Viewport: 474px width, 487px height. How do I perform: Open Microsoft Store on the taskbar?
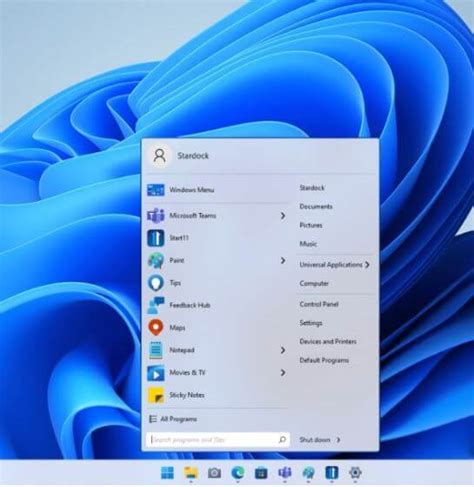[261, 472]
